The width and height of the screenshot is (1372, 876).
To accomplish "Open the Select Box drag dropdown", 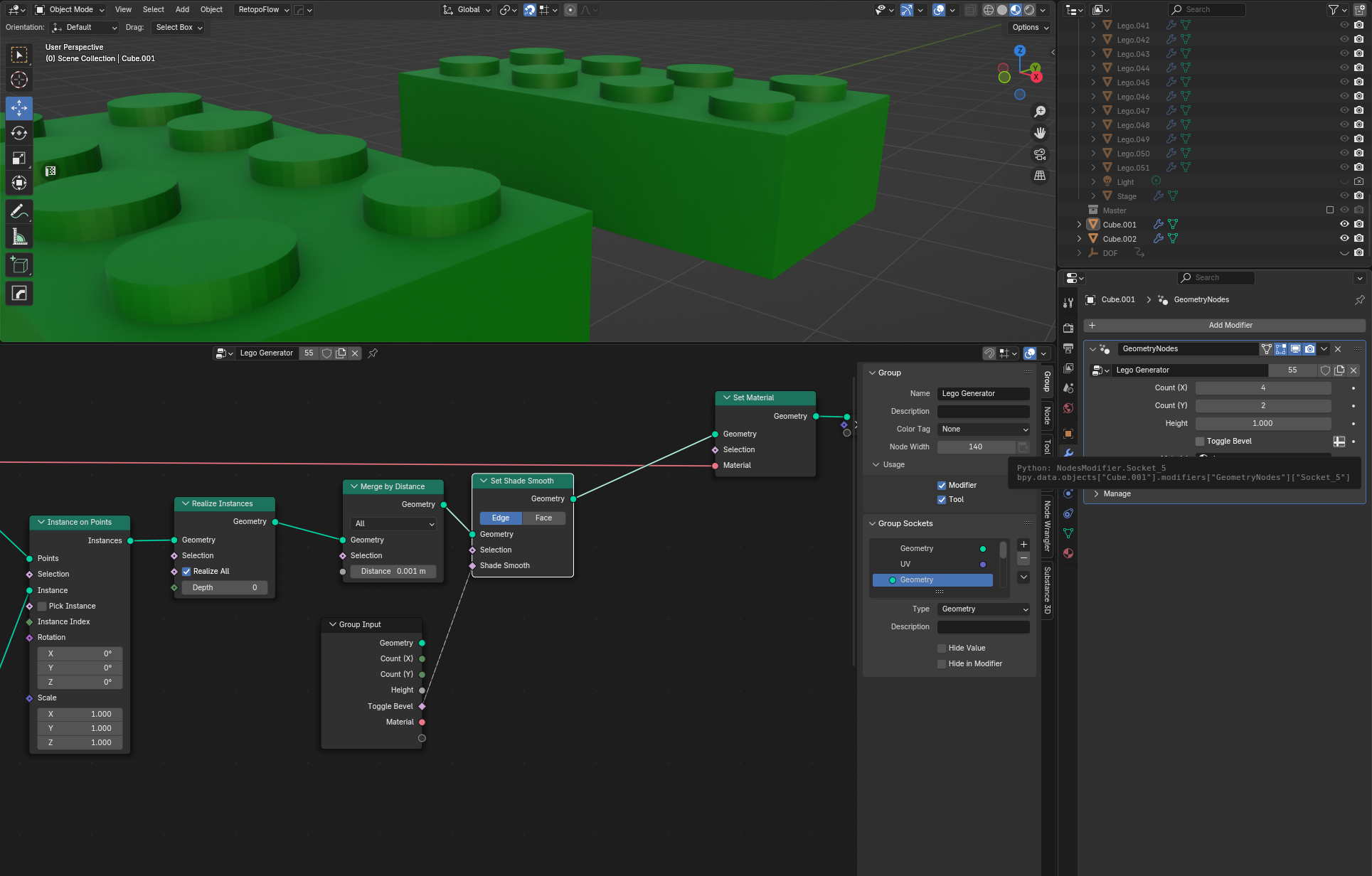I will tap(179, 28).
